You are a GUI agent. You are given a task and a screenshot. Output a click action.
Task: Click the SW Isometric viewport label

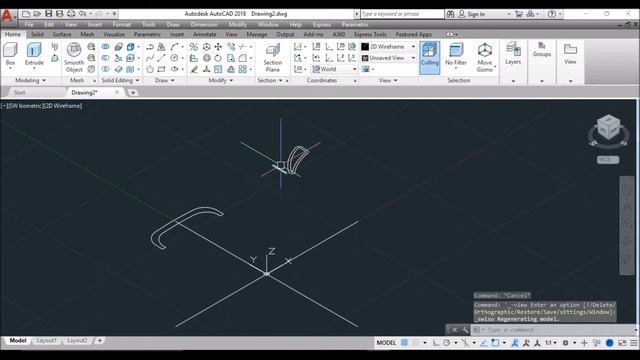click(25, 106)
